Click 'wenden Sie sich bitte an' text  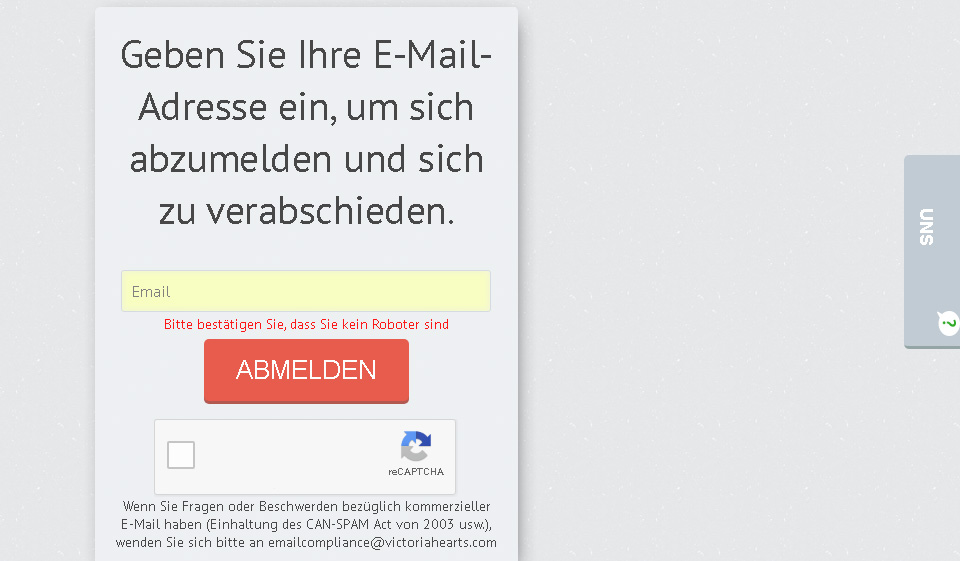tap(190, 542)
